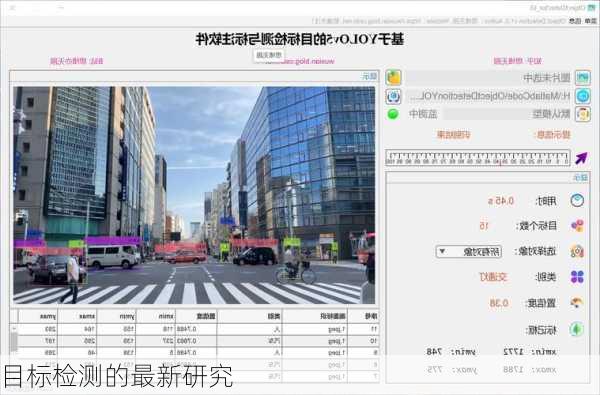This screenshot has height=395, width=600.
Task: Open the 菜单 menu
Action: click(590, 21)
